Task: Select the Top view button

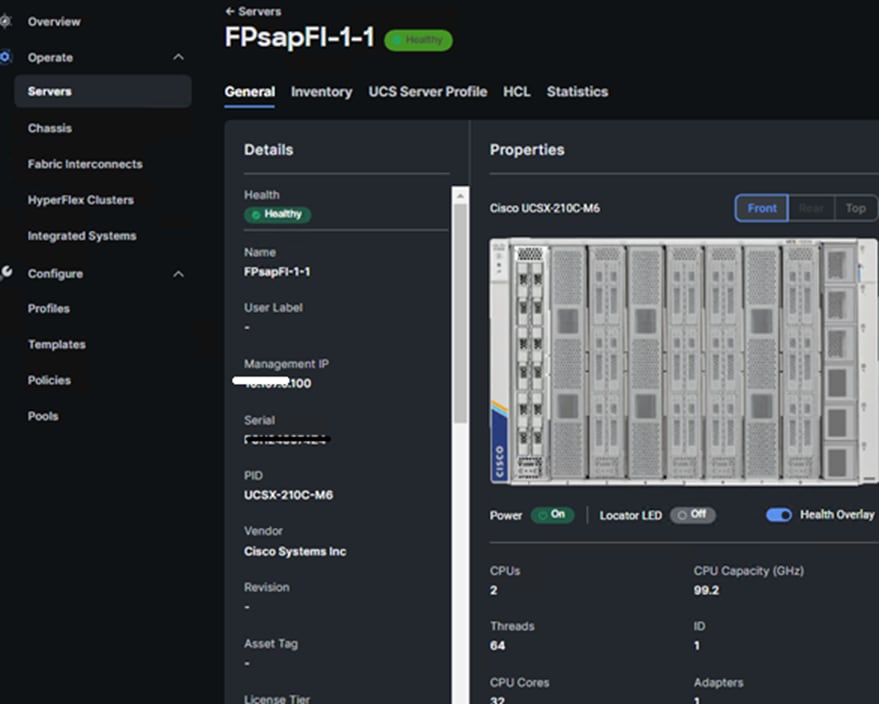Action: coord(855,209)
